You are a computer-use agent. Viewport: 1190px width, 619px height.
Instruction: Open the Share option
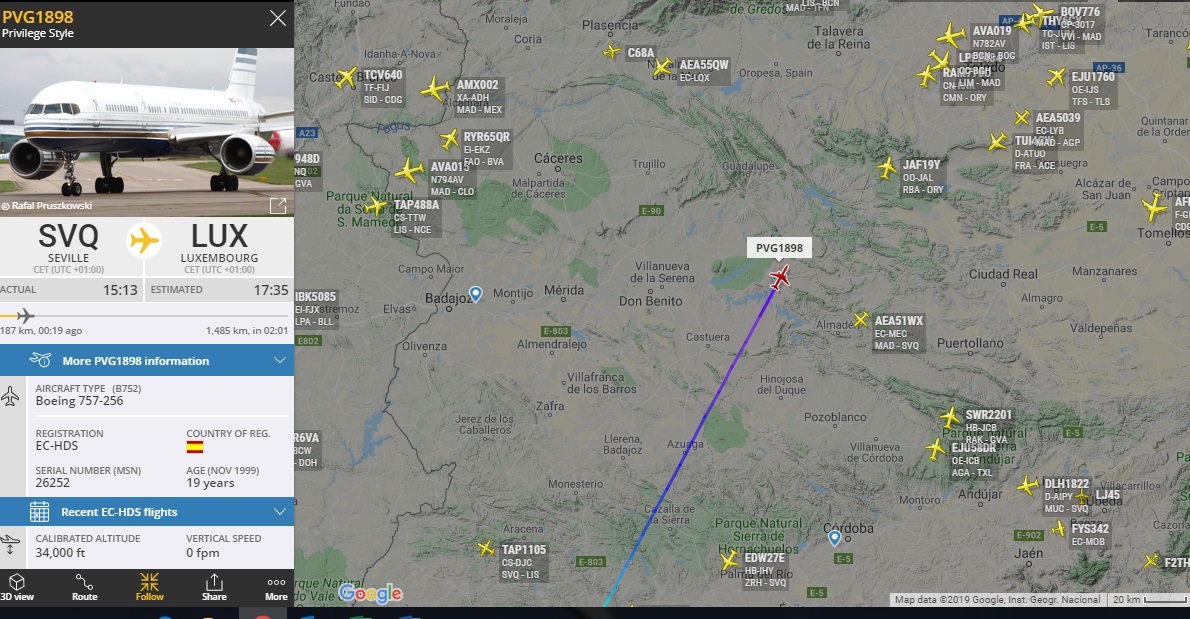pos(214,587)
